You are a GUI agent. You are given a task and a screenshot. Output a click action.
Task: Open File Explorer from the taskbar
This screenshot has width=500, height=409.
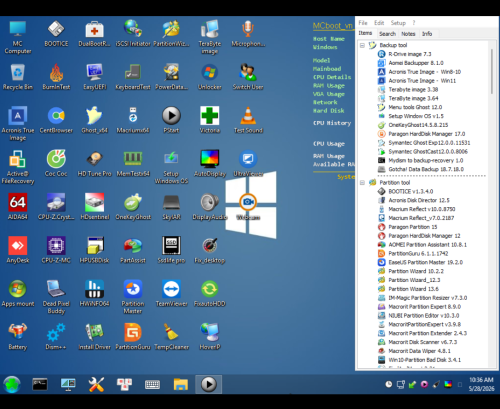181,384
